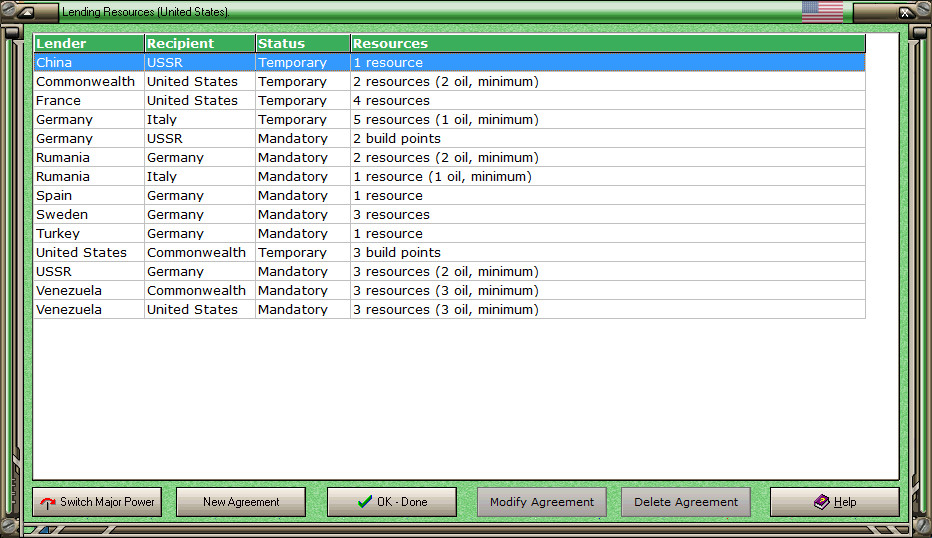Select the Sweden lender row

click(449, 215)
